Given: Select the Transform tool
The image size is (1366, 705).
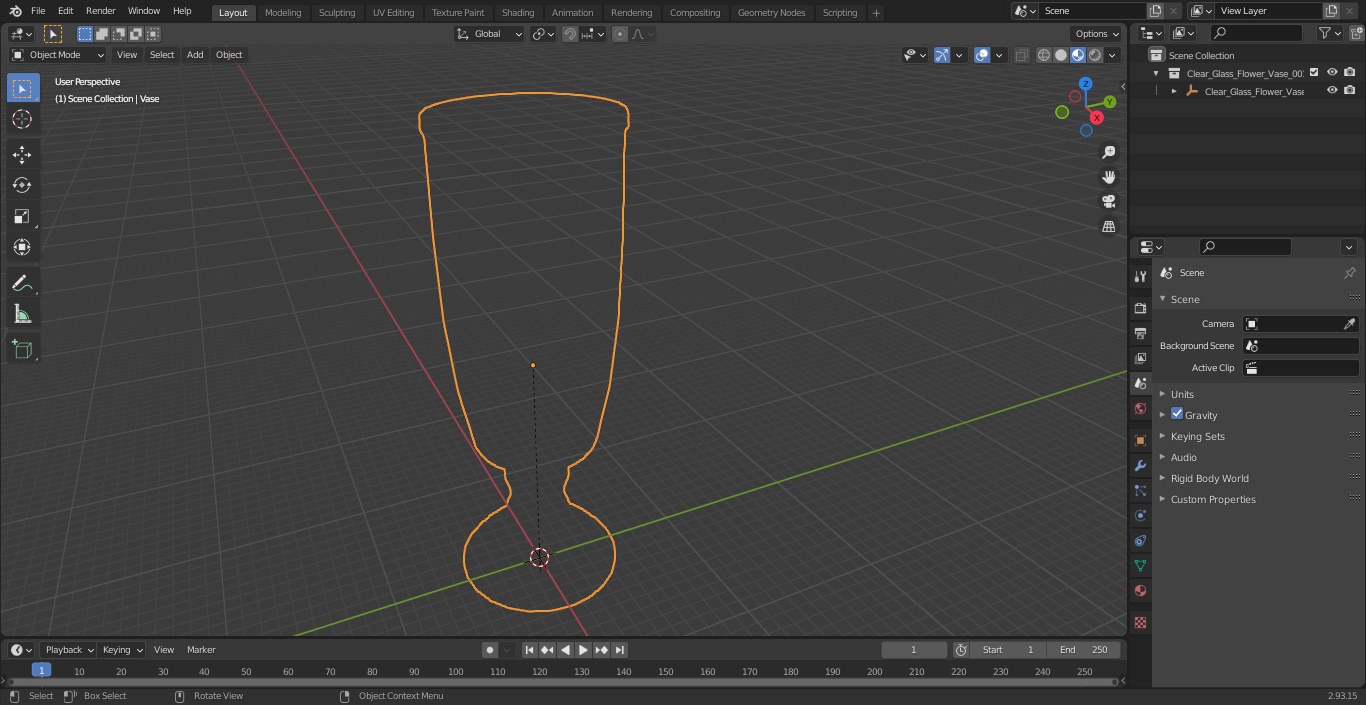Looking at the screenshot, I should [22, 247].
